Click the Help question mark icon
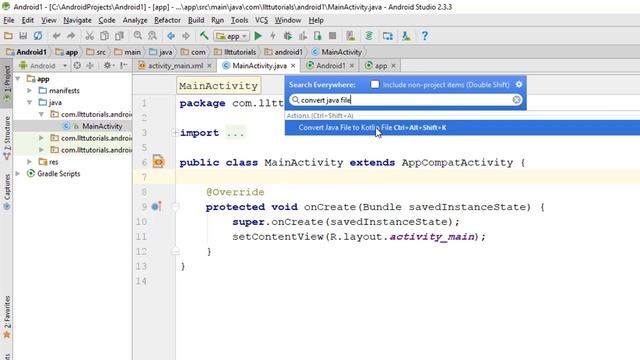Viewport: 640px width, 360px height. [x=424, y=36]
